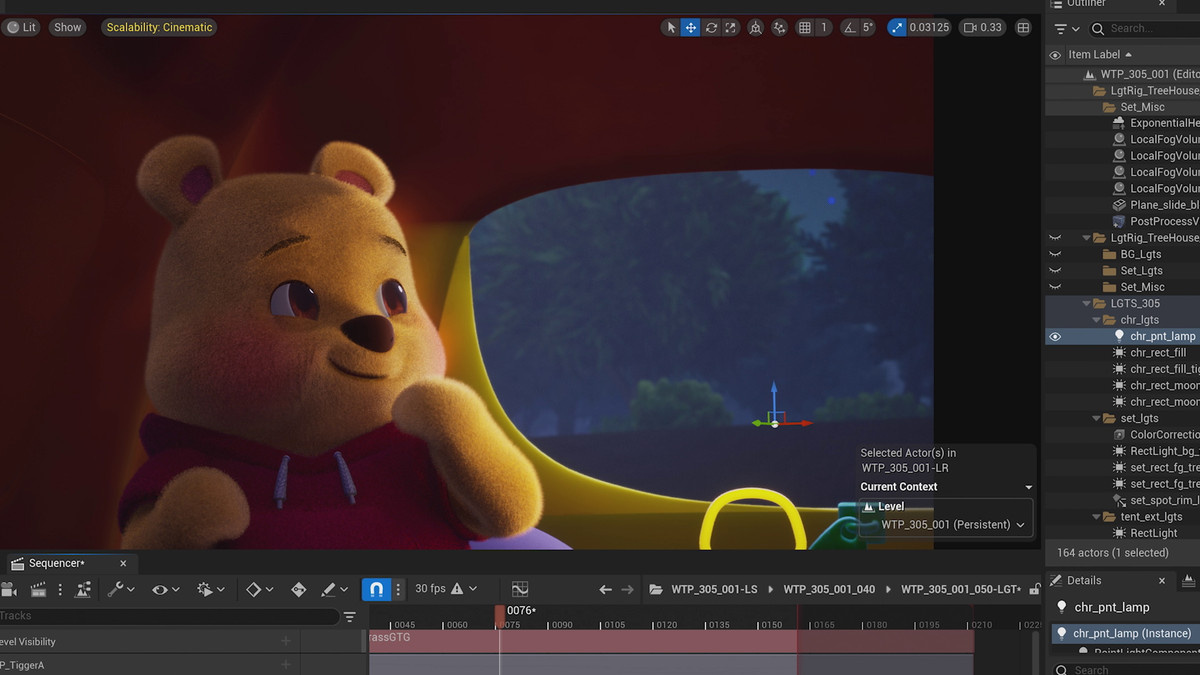Open rotation snap value 5° dropdown
This screenshot has width=1200, height=675.
tap(868, 27)
